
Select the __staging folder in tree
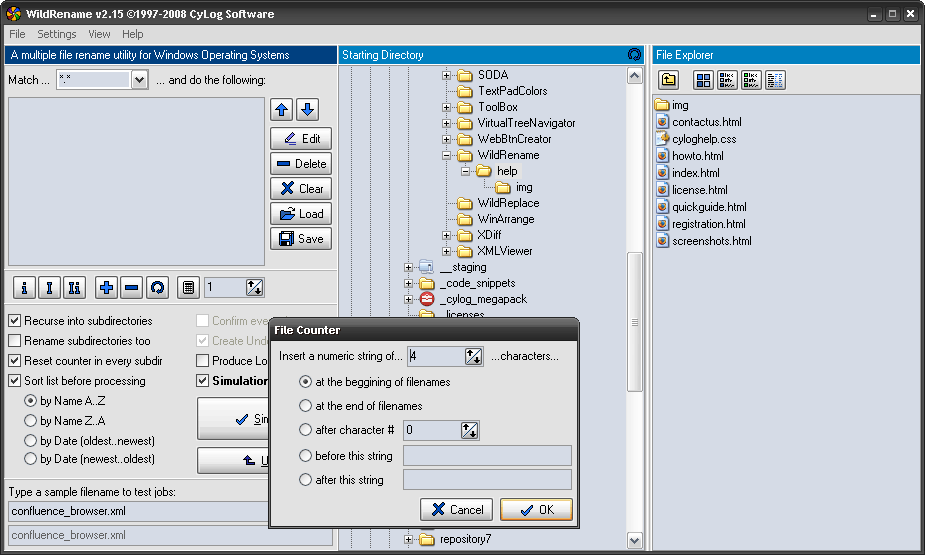tap(463, 267)
